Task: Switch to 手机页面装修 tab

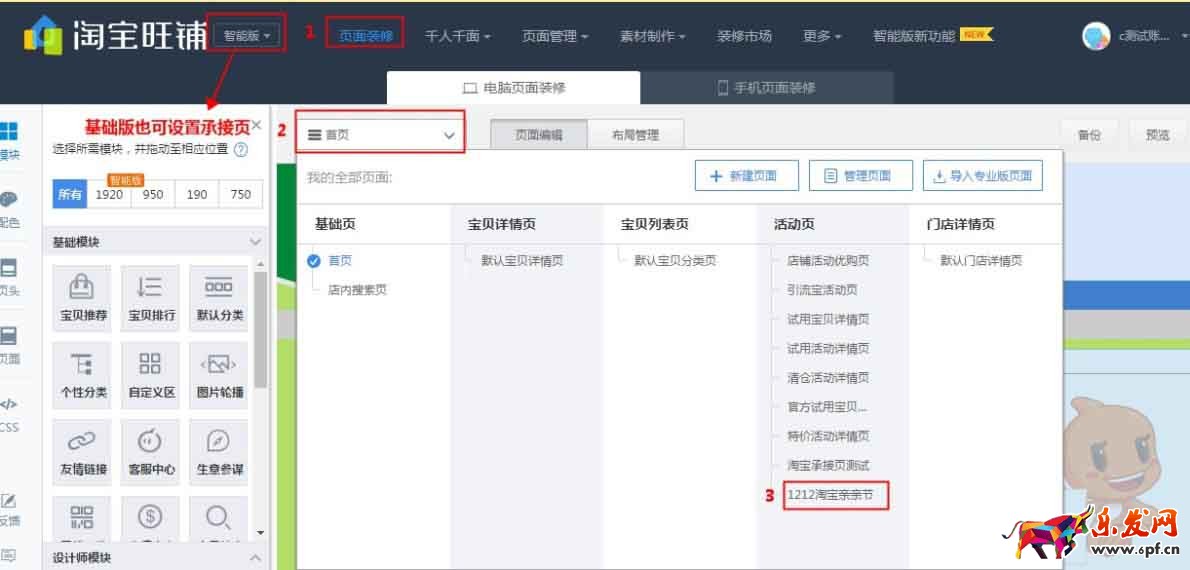Action: (x=767, y=88)
